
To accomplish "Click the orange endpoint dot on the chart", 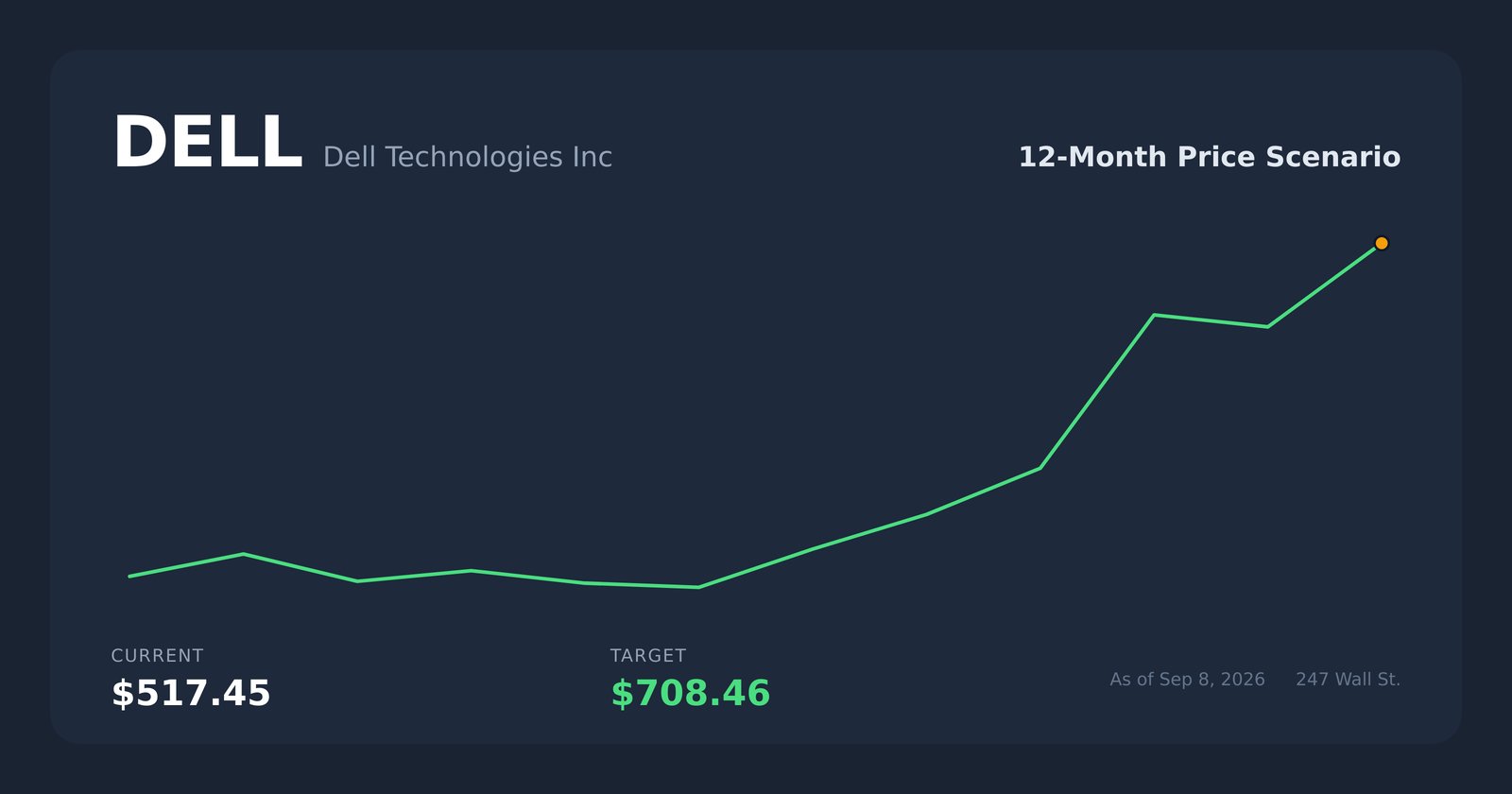I will tap(1381, 244).
